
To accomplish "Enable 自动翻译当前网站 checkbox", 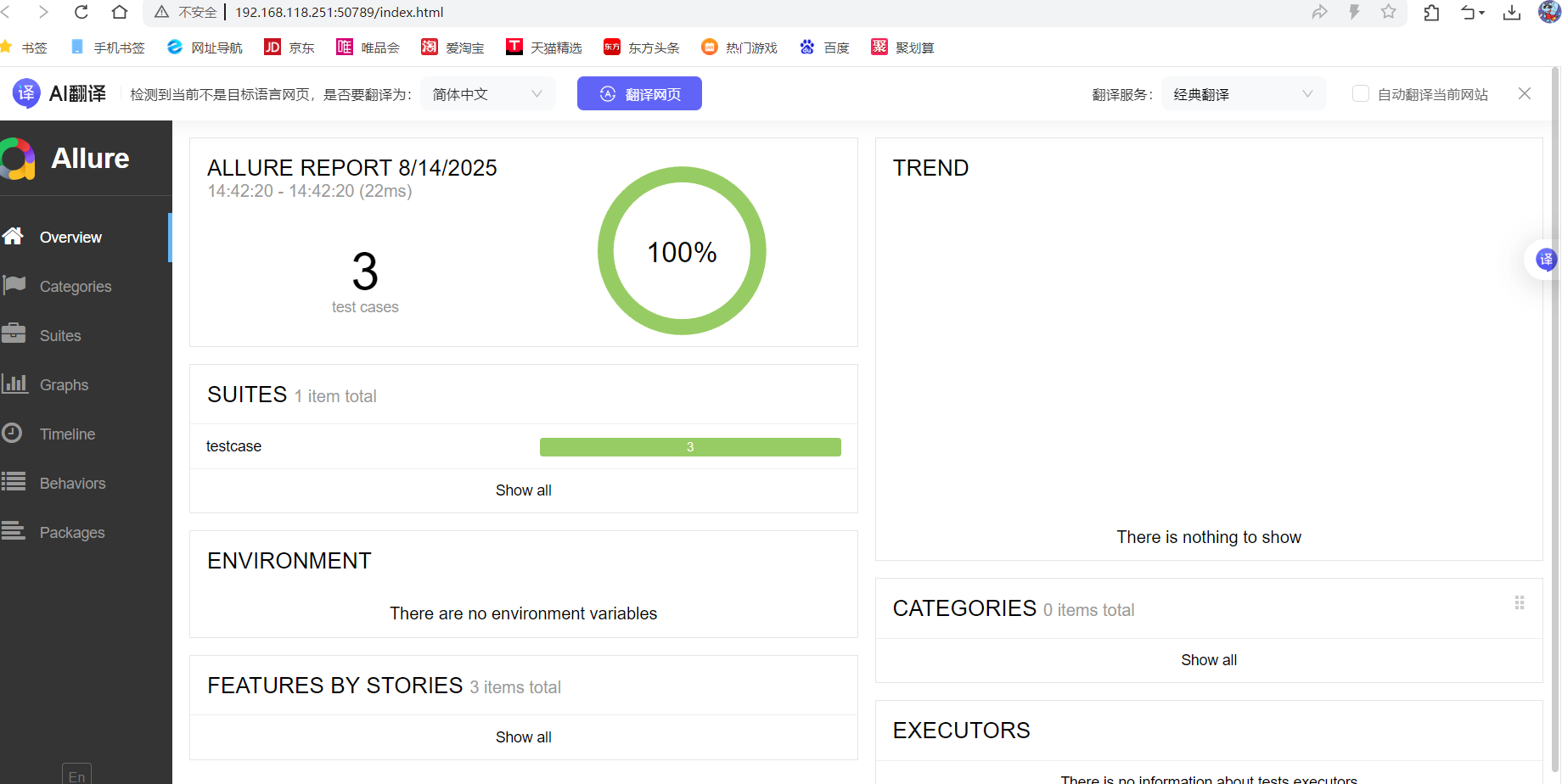I will click(1360, 93).
